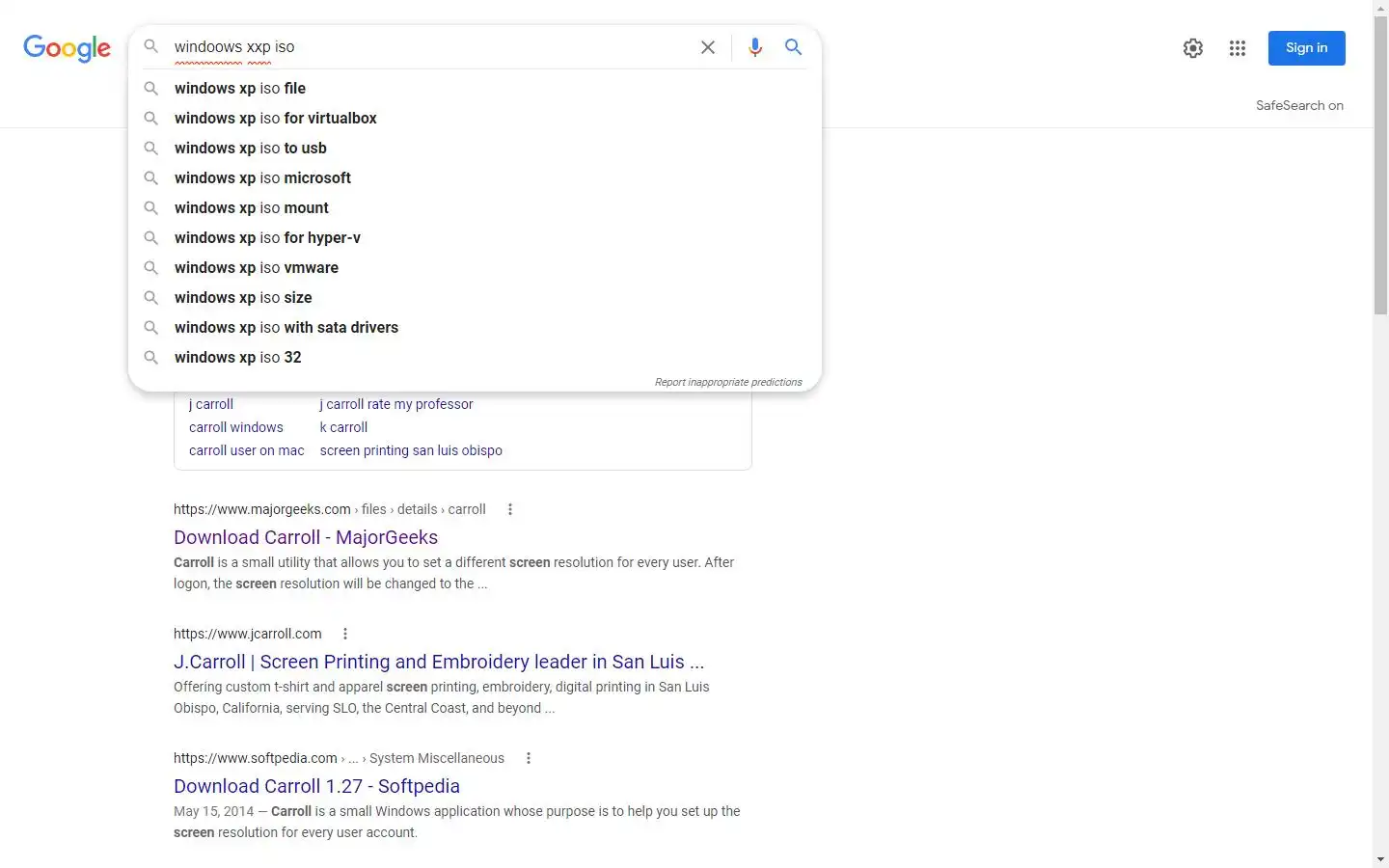Open the J.Carroll Screen Printing and Embroidery result
Screen dimensions: 1389x868
coord(439,662)
